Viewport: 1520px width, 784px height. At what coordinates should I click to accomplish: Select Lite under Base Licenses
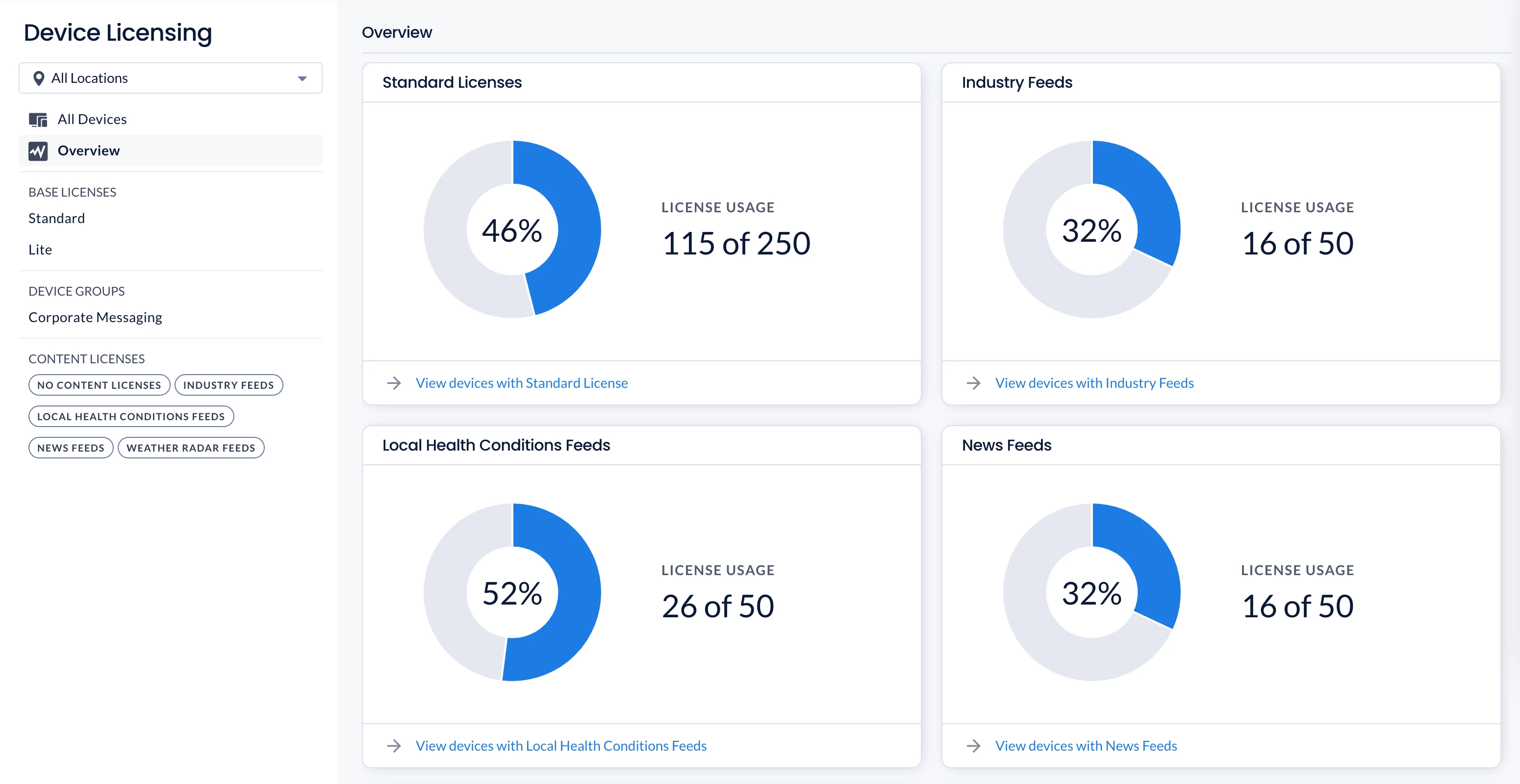pos(40,250)
